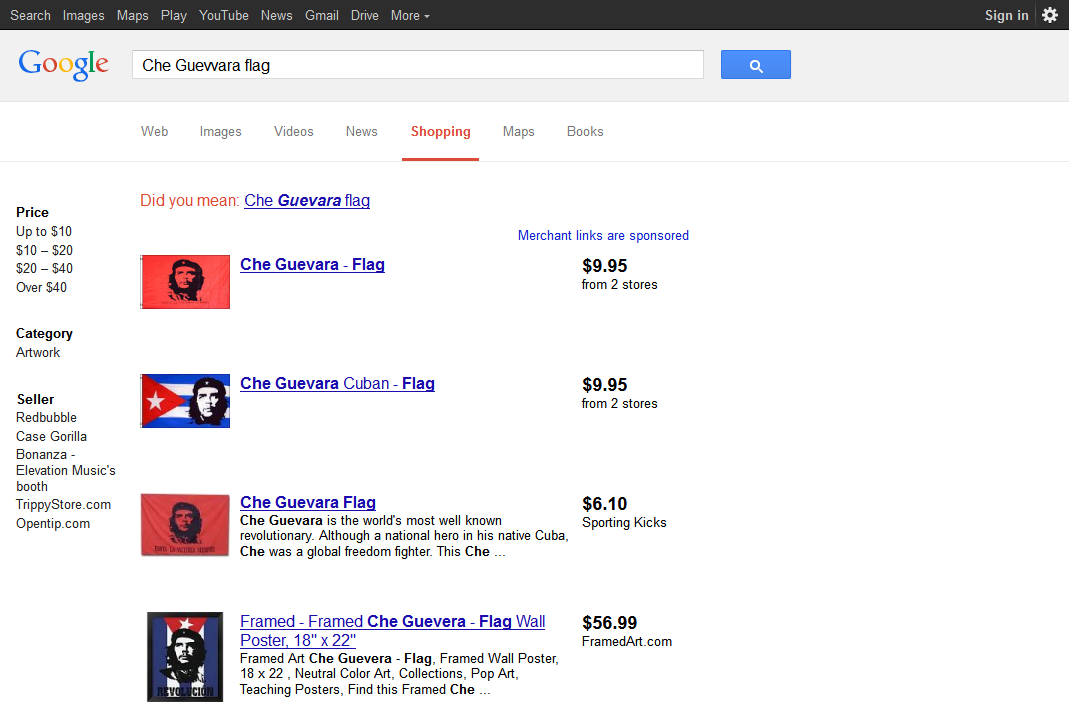Switch to the Videos results tab

294,132
